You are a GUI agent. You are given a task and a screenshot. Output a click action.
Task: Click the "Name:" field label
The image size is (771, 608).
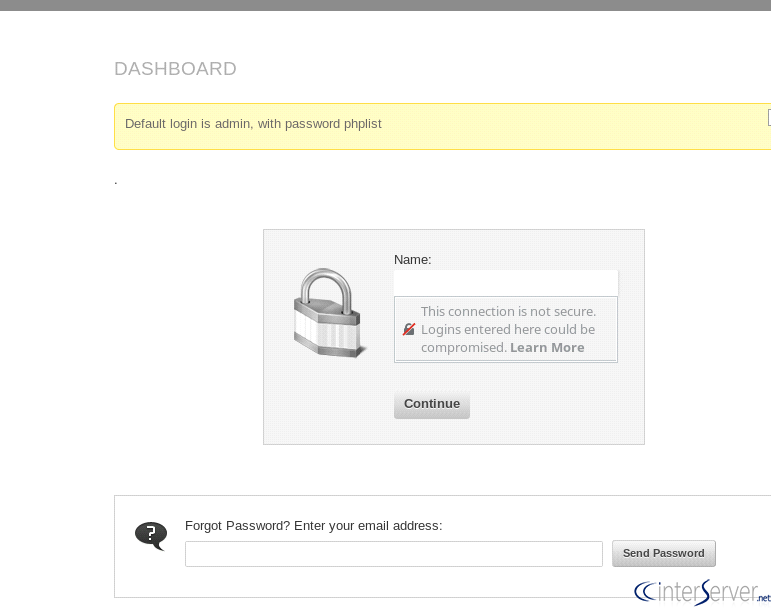pyautogui.click(x=412, y=259)
